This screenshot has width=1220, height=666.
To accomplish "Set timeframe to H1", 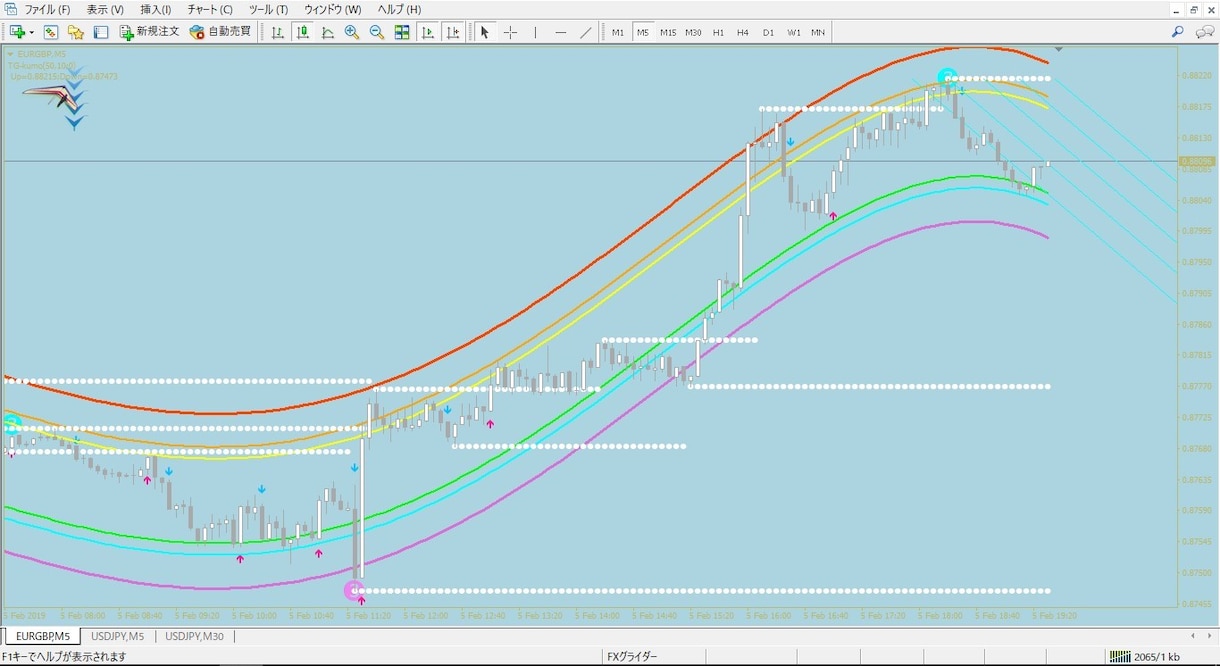I will pyautogui.click(x=718, y=32).
